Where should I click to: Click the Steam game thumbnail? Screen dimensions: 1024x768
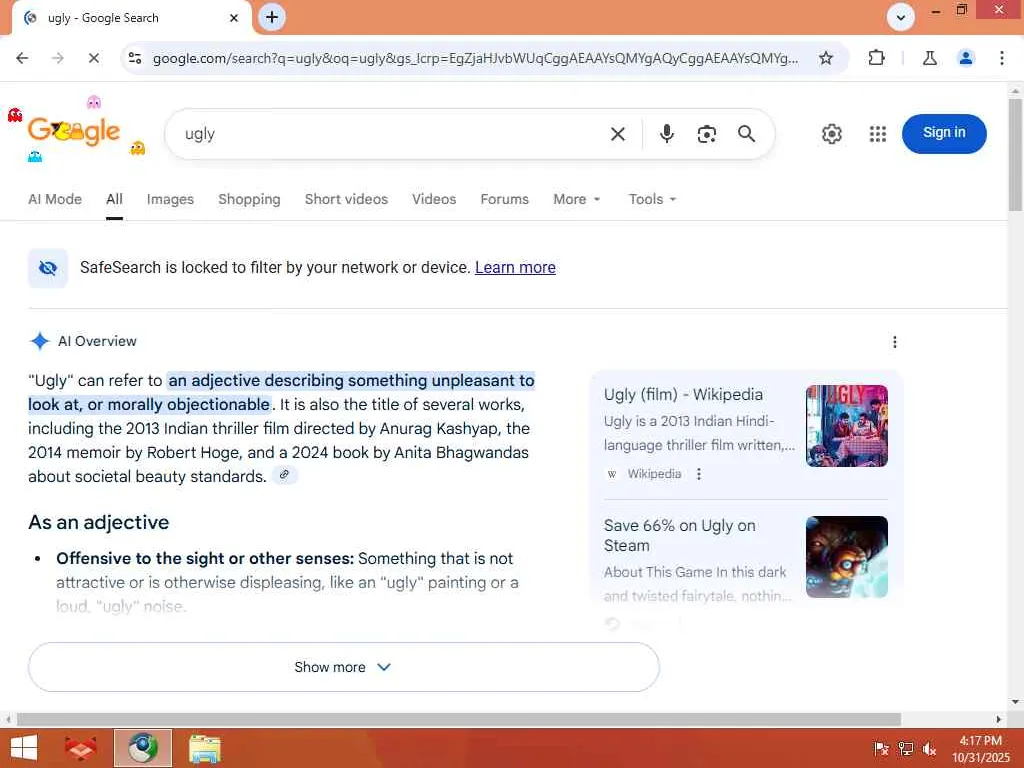(846, 556)
